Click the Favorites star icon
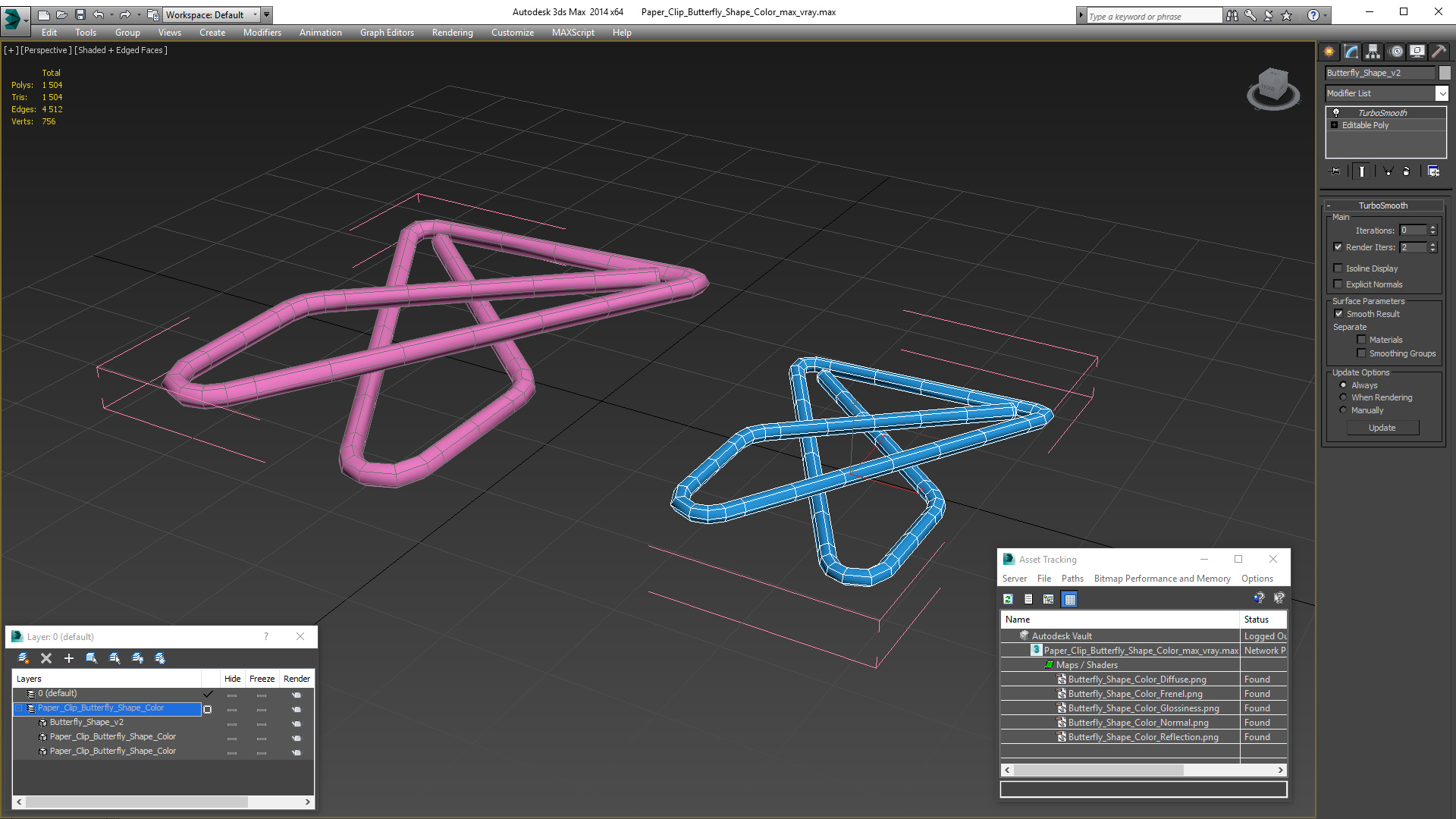 pyautogui.click(x=1286, y=15)
